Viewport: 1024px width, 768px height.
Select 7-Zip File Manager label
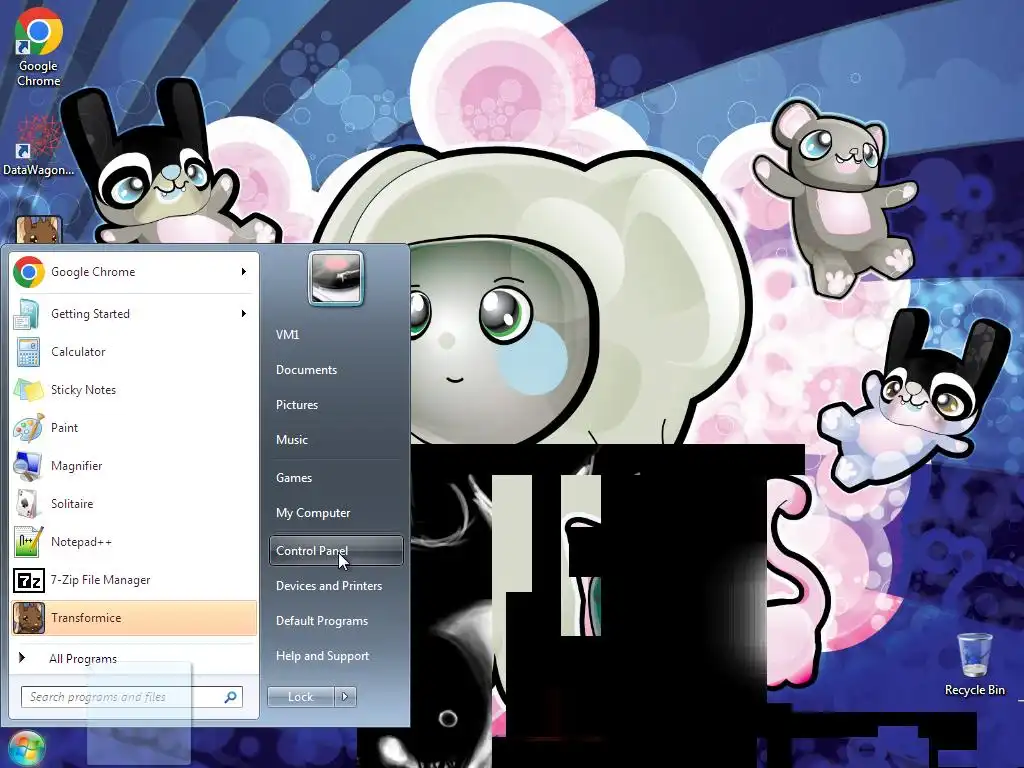(x=101, y=580)
